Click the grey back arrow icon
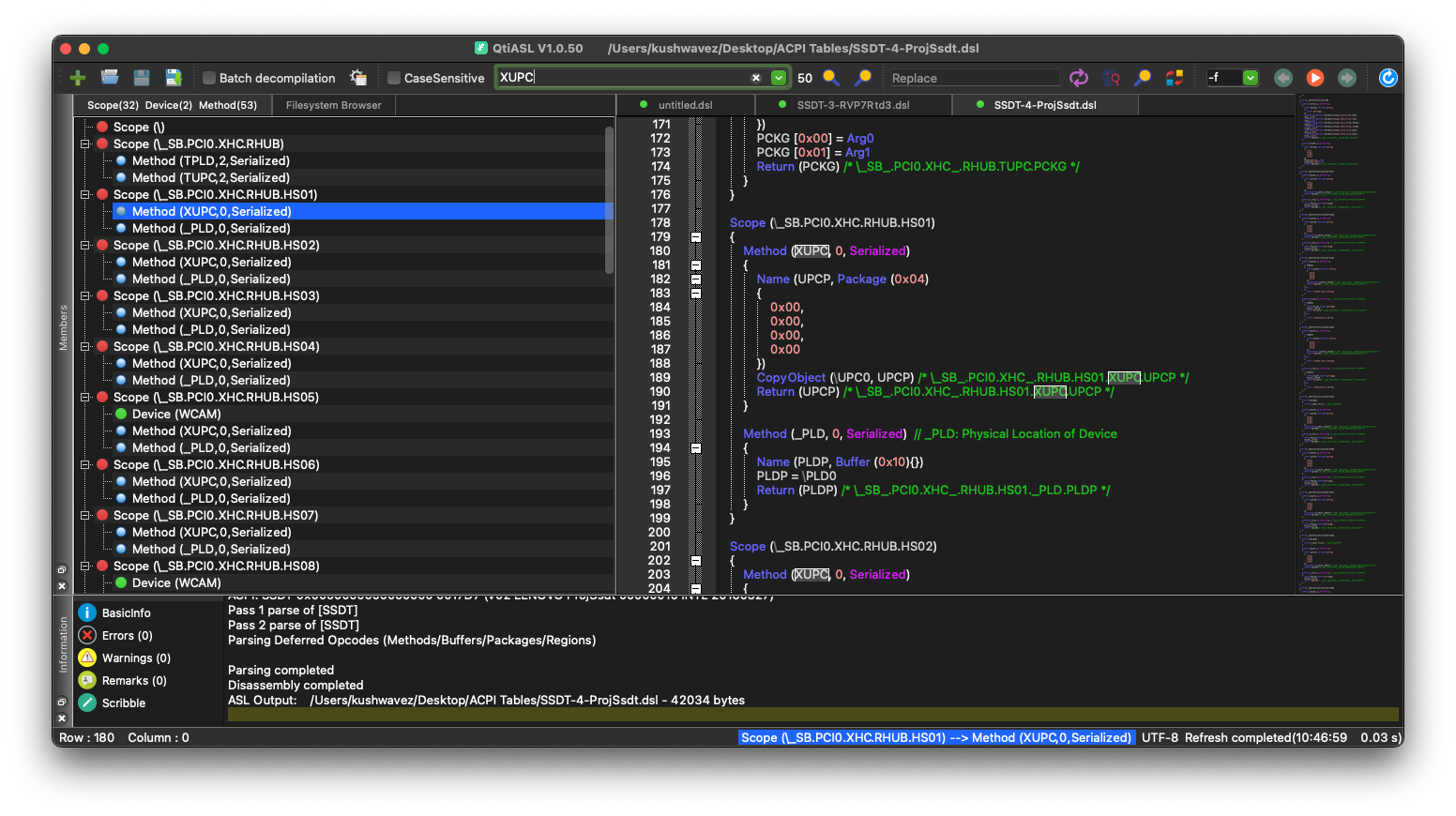This screenshot has height=816, width=1456. (x=1283, y=78)
